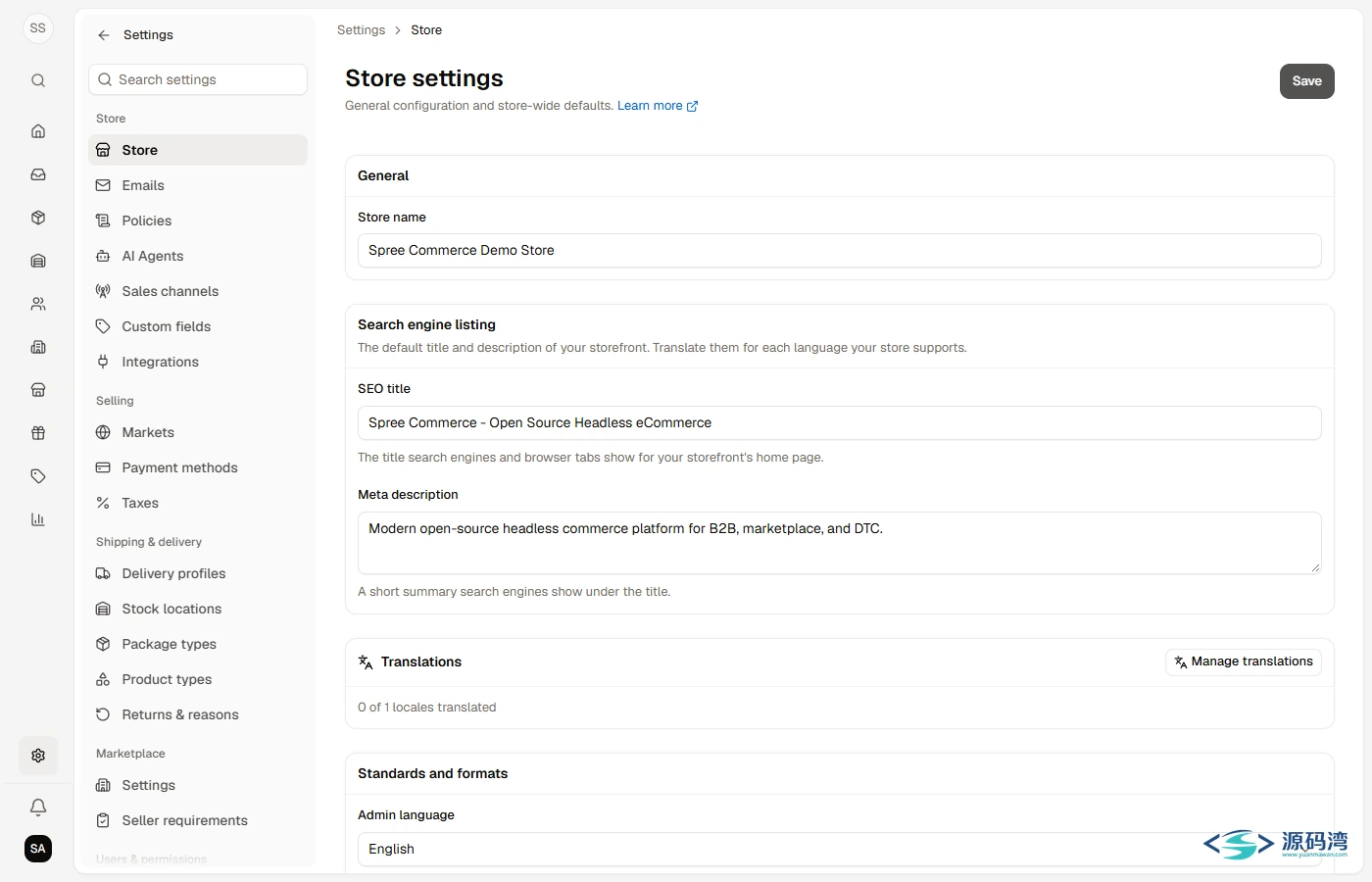Click the gift box icon in left rail
Screen dimensions: 1372x882
point(38,433)
